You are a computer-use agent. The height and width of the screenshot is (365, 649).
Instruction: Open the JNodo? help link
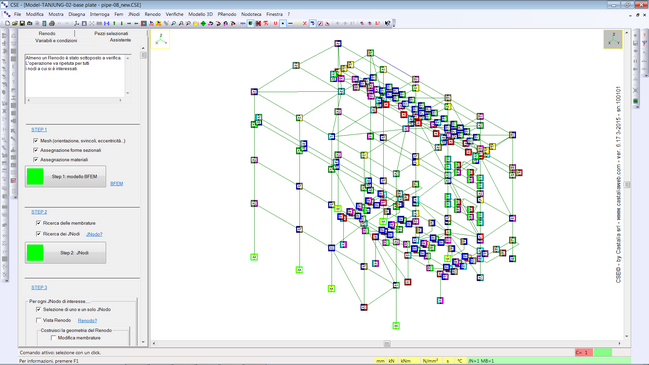94,234
